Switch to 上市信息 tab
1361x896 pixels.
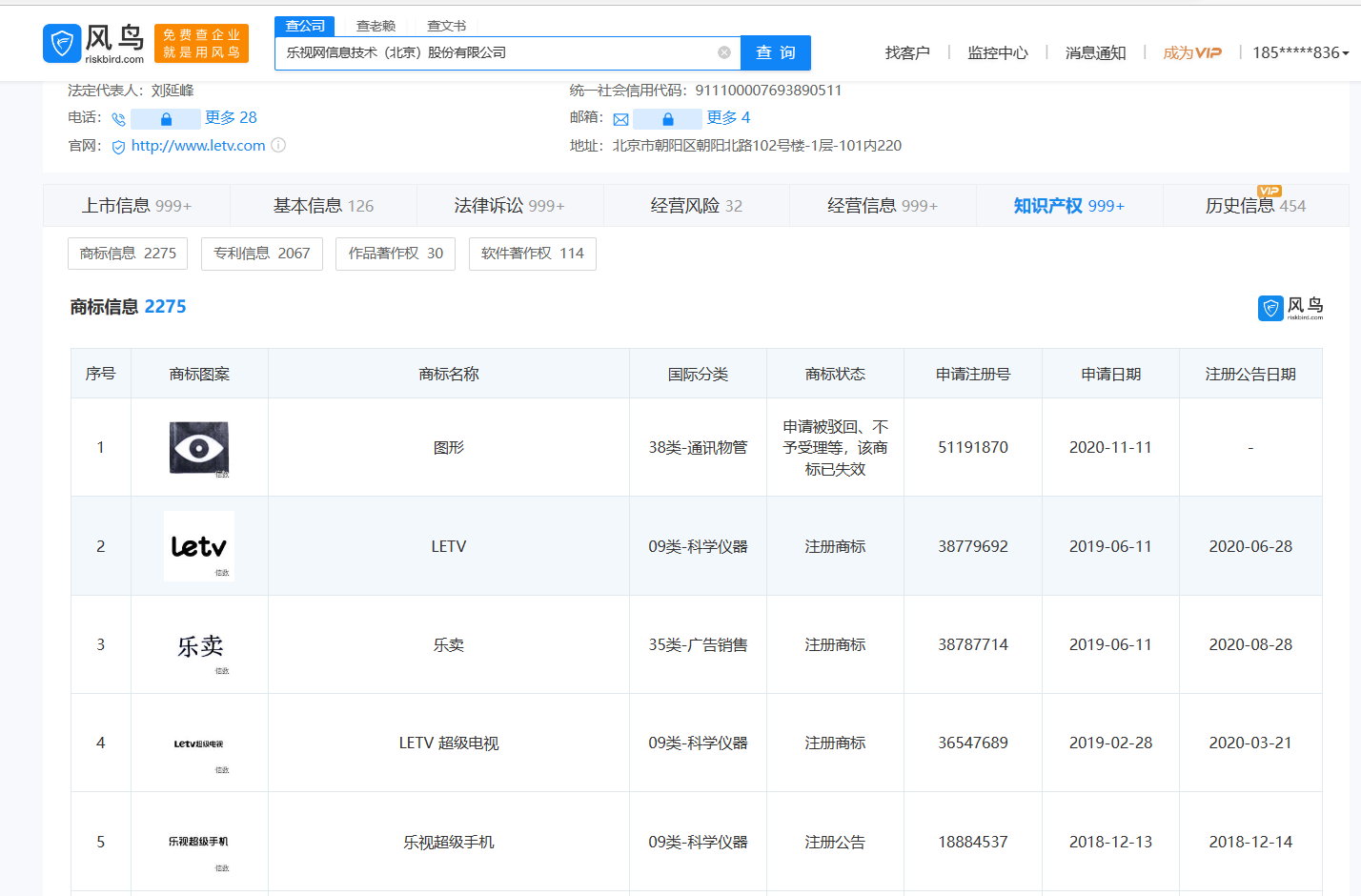coord(136,206)
